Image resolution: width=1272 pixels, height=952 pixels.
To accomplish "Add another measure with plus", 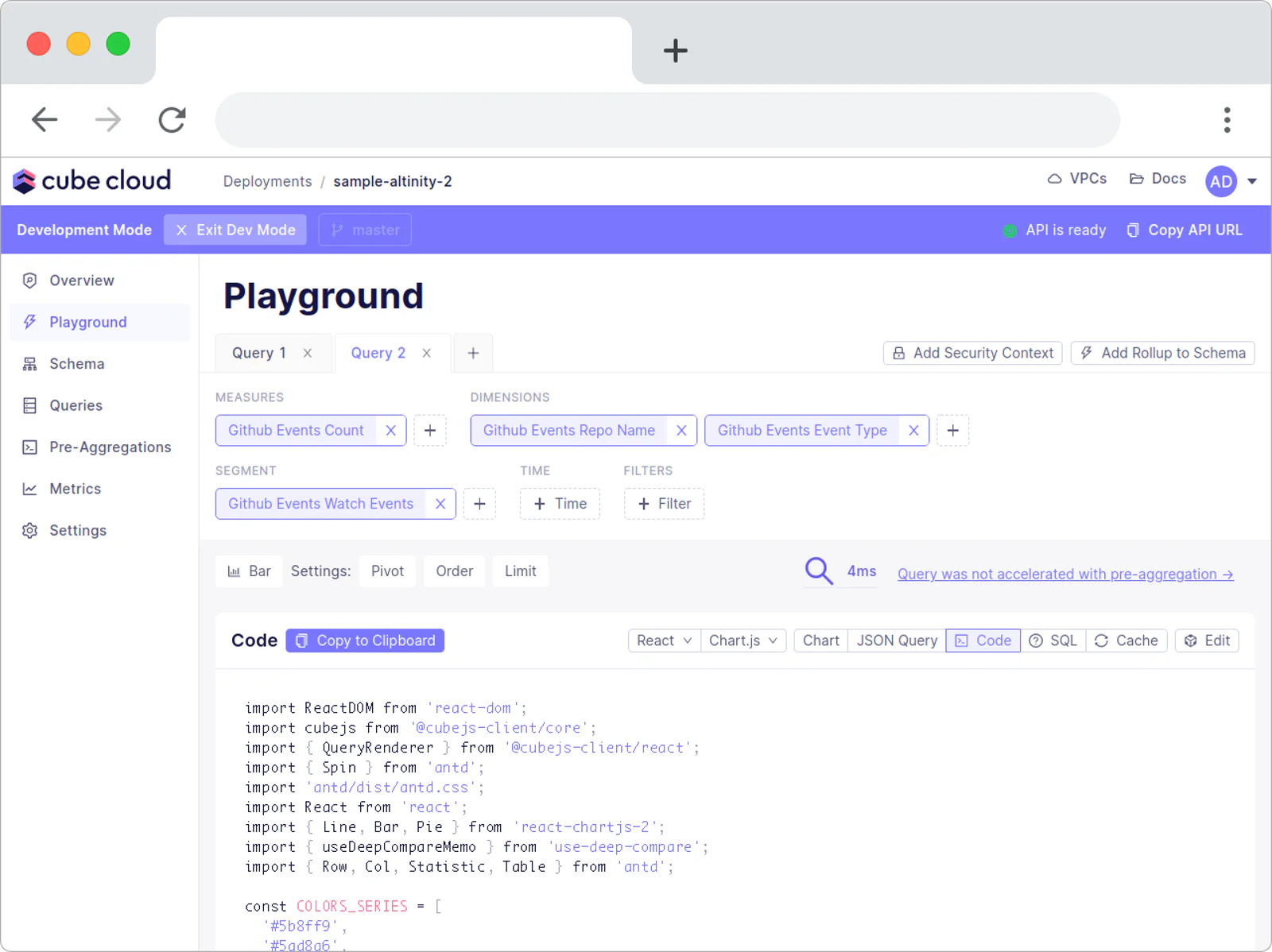I will (x=430, y=430).
